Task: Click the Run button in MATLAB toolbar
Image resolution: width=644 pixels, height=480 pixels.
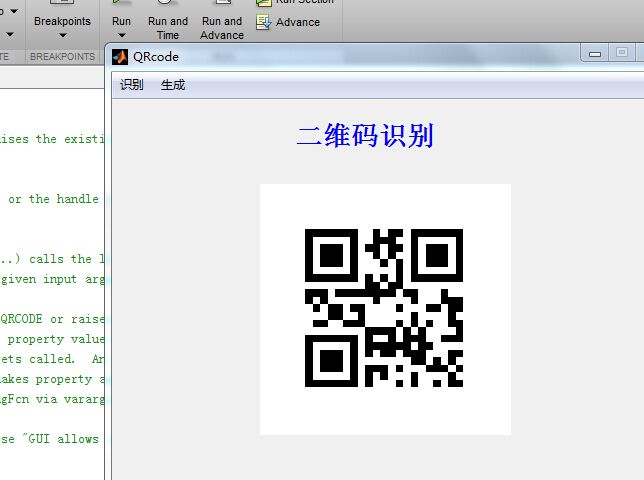Action: point(121,21)
